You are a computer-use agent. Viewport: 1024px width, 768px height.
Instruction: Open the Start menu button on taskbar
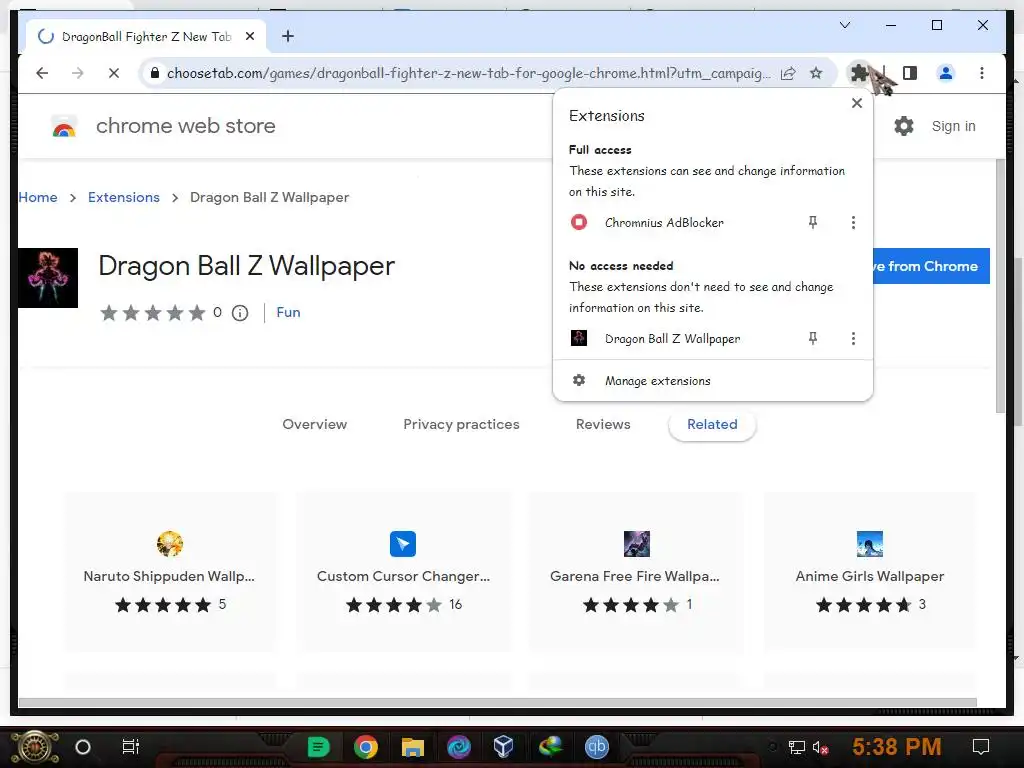point(35,747)
